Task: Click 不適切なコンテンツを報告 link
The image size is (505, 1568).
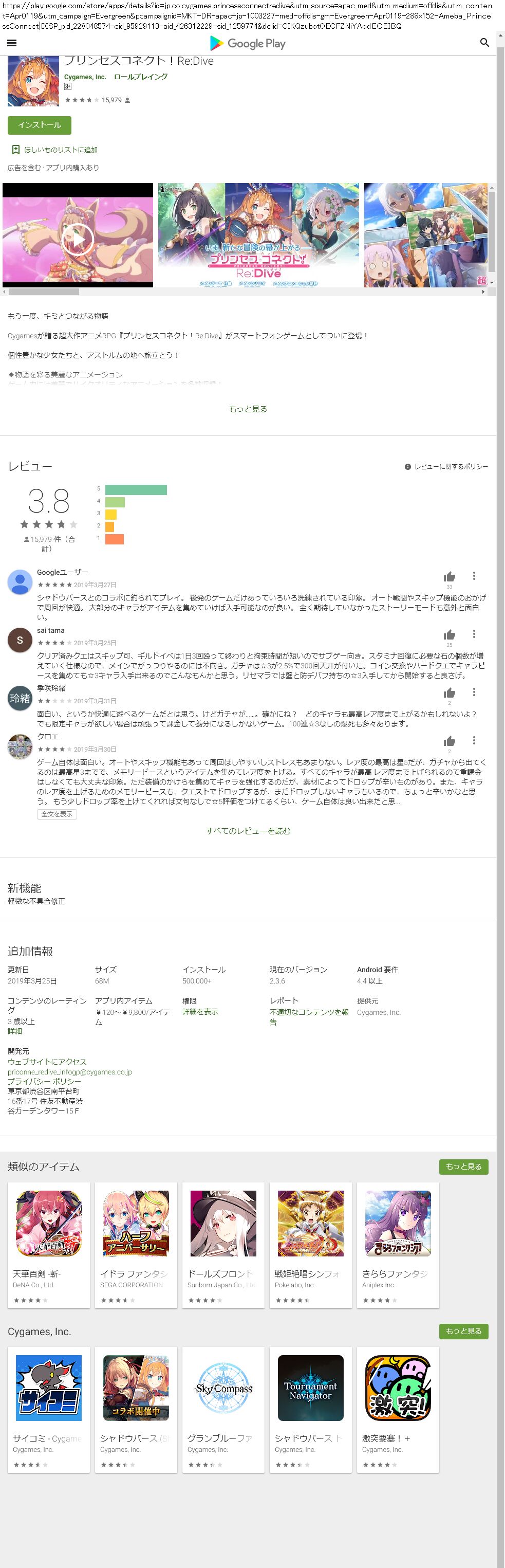Action: (x=309, y=1017)
